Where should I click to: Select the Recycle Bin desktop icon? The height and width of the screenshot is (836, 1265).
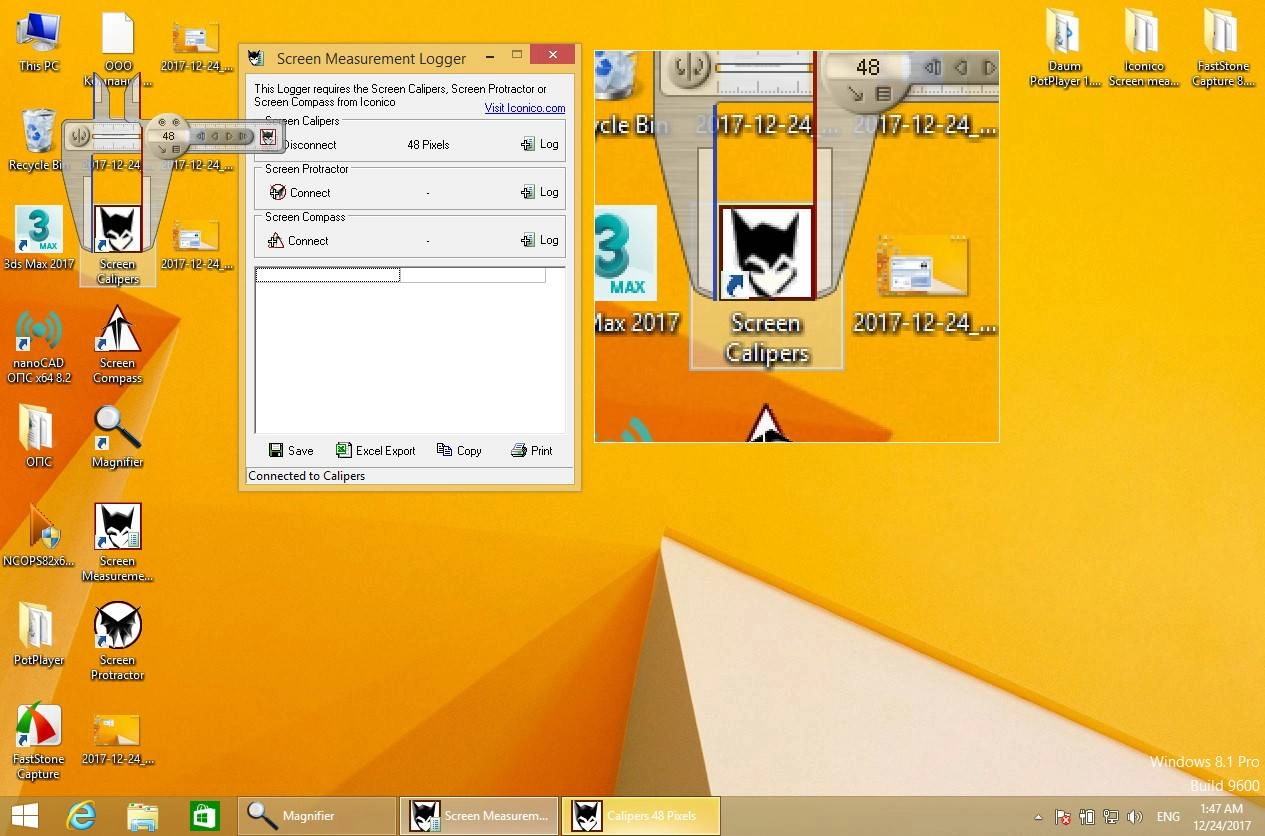click(x=38, y=140)
